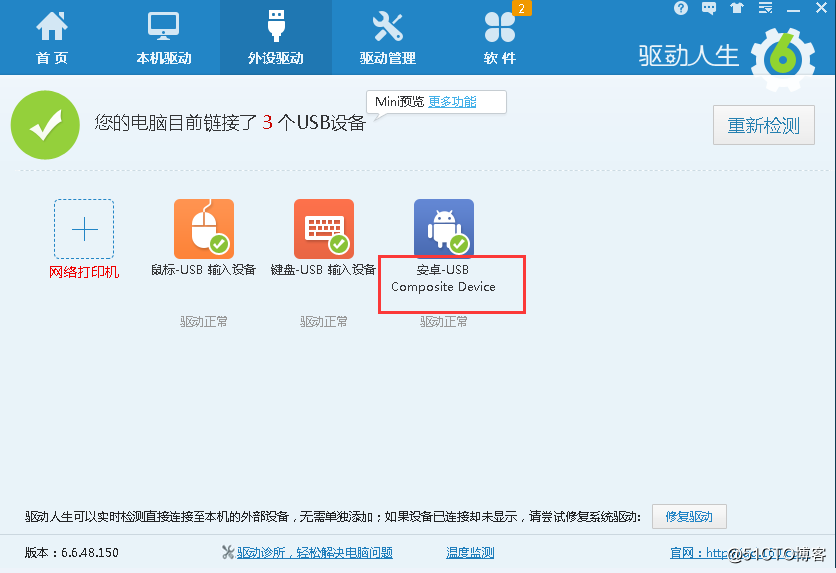
Task: Click the version text 6.6.48.150
Action: click(90, 553)
